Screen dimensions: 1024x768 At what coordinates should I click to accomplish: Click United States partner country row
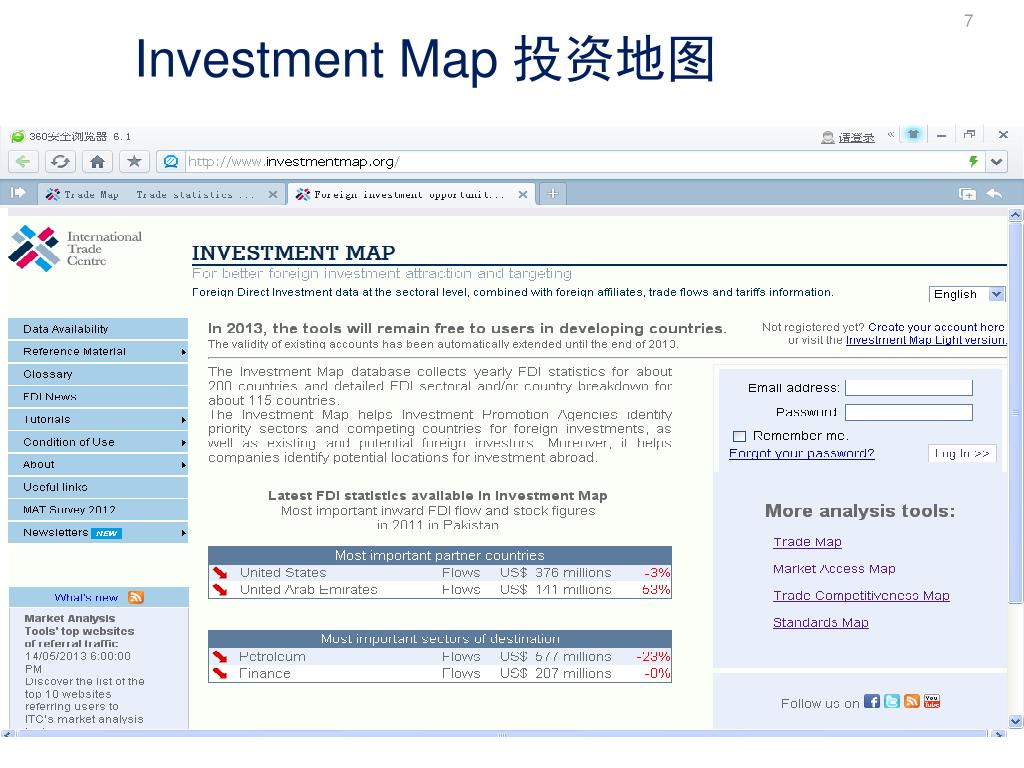[440, 573]
